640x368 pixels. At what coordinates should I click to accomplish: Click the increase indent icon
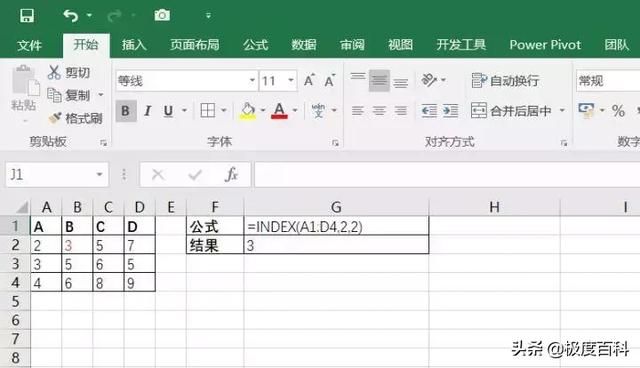pyautogui.click(x=451, y=111)
